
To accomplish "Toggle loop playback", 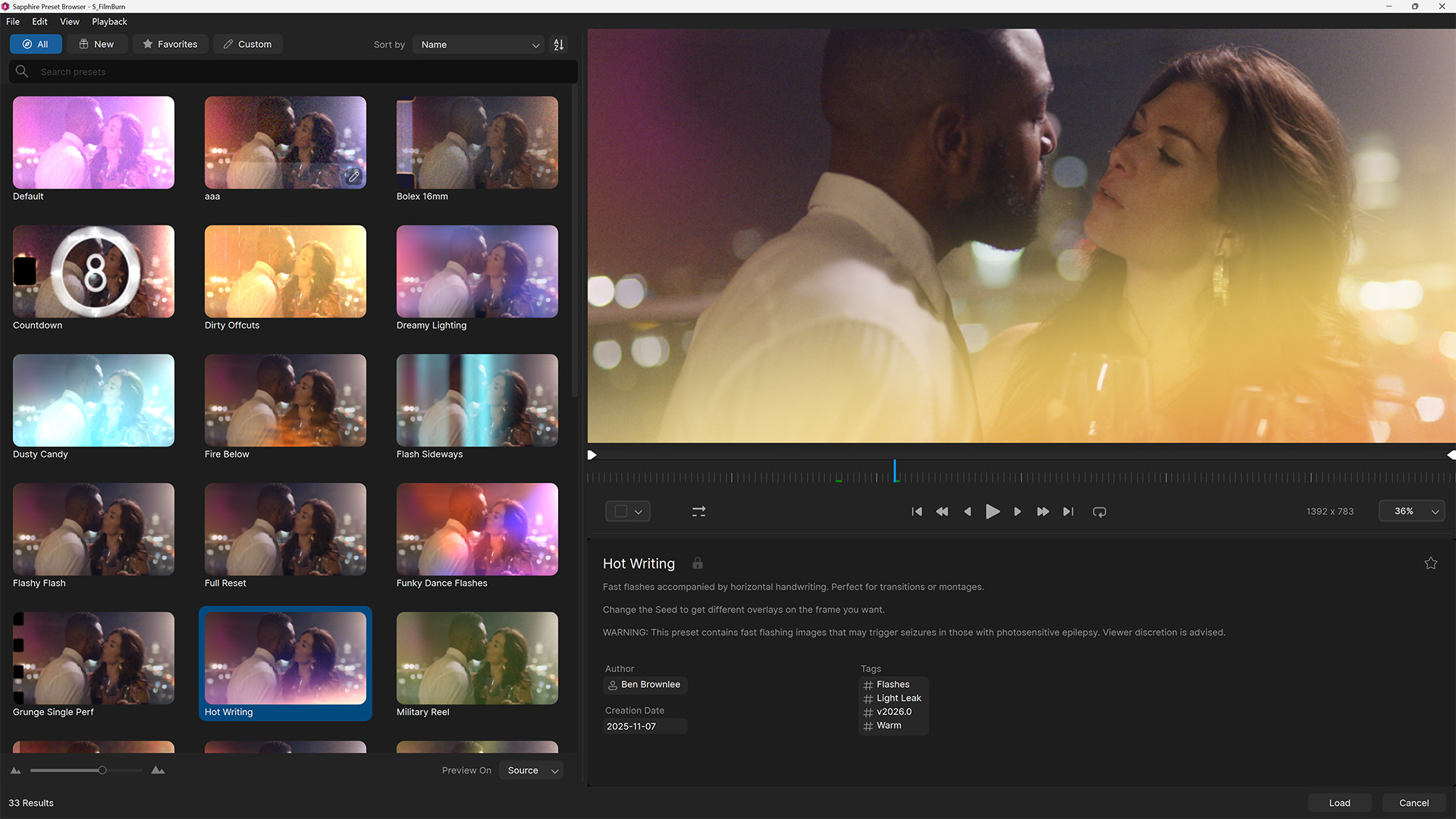I will (x=1100, y=512).
